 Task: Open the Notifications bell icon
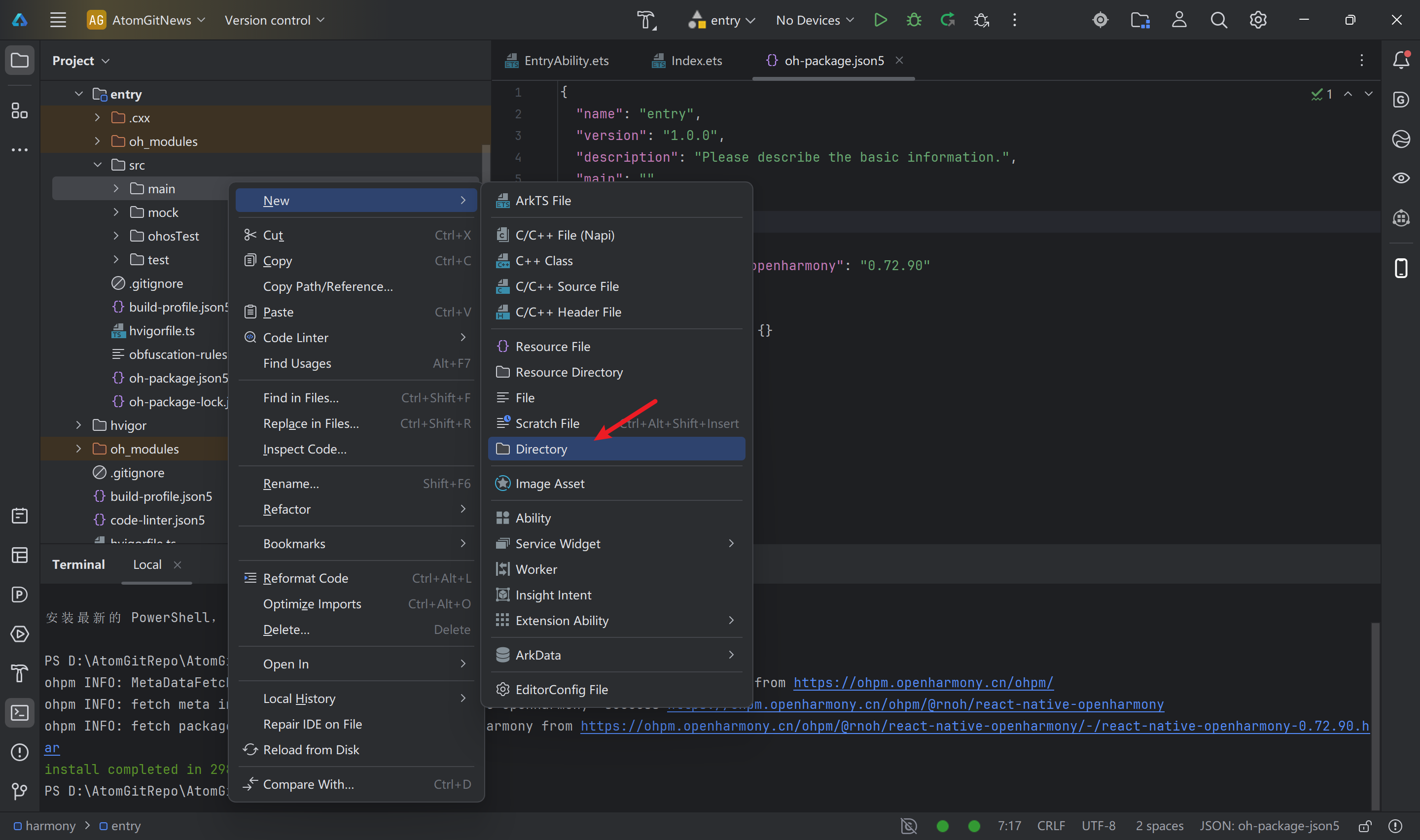[x=1401, y=60]
